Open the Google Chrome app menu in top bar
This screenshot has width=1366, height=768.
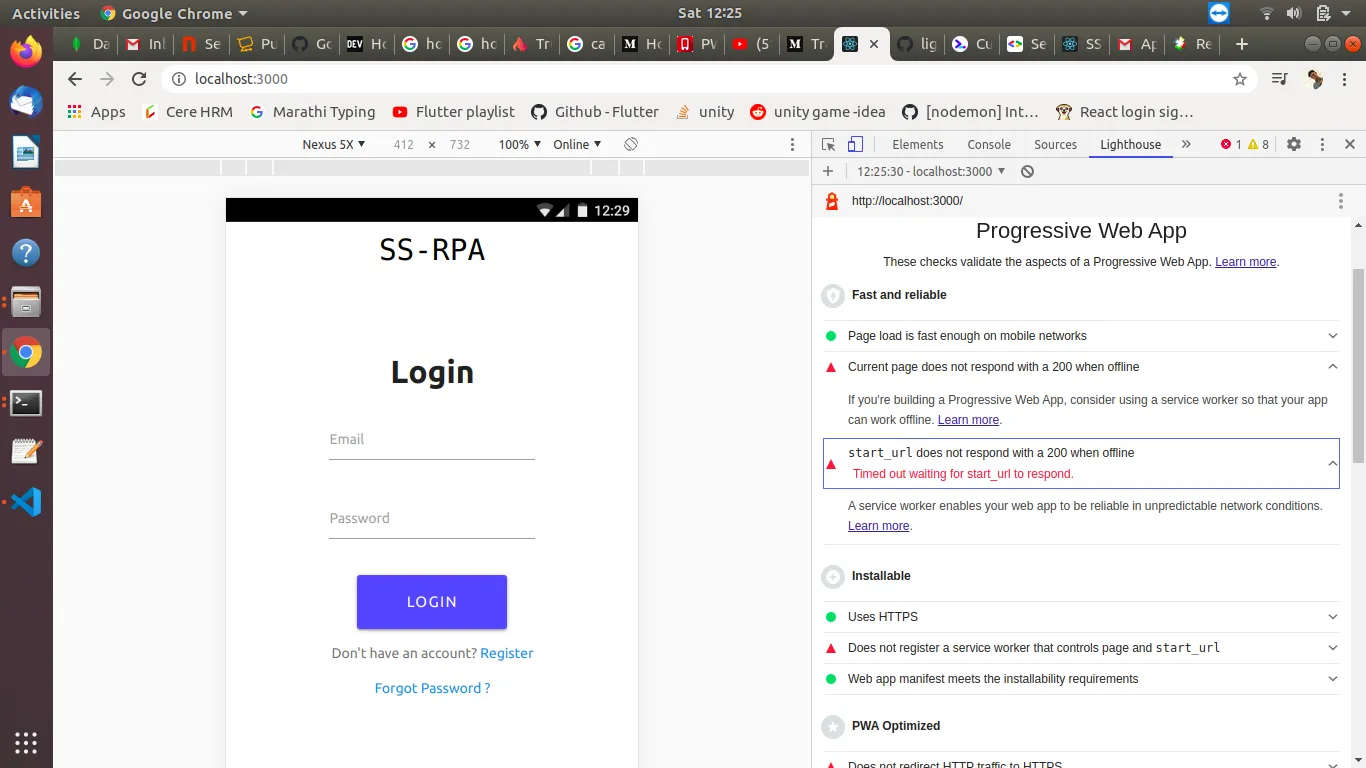point(175,13)
